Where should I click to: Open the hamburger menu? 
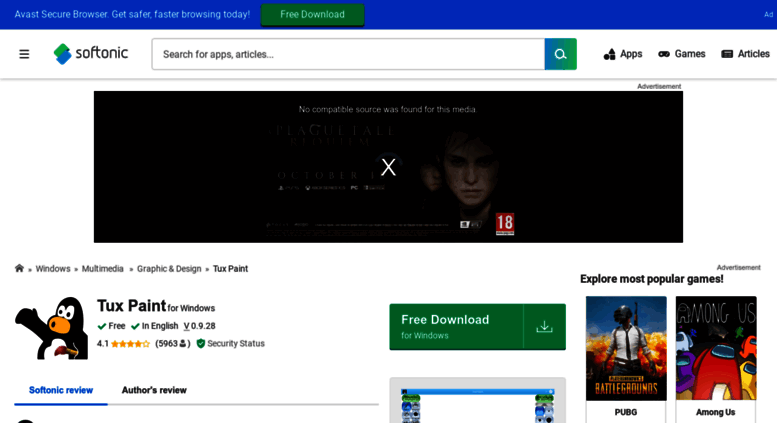click(24, 54)
